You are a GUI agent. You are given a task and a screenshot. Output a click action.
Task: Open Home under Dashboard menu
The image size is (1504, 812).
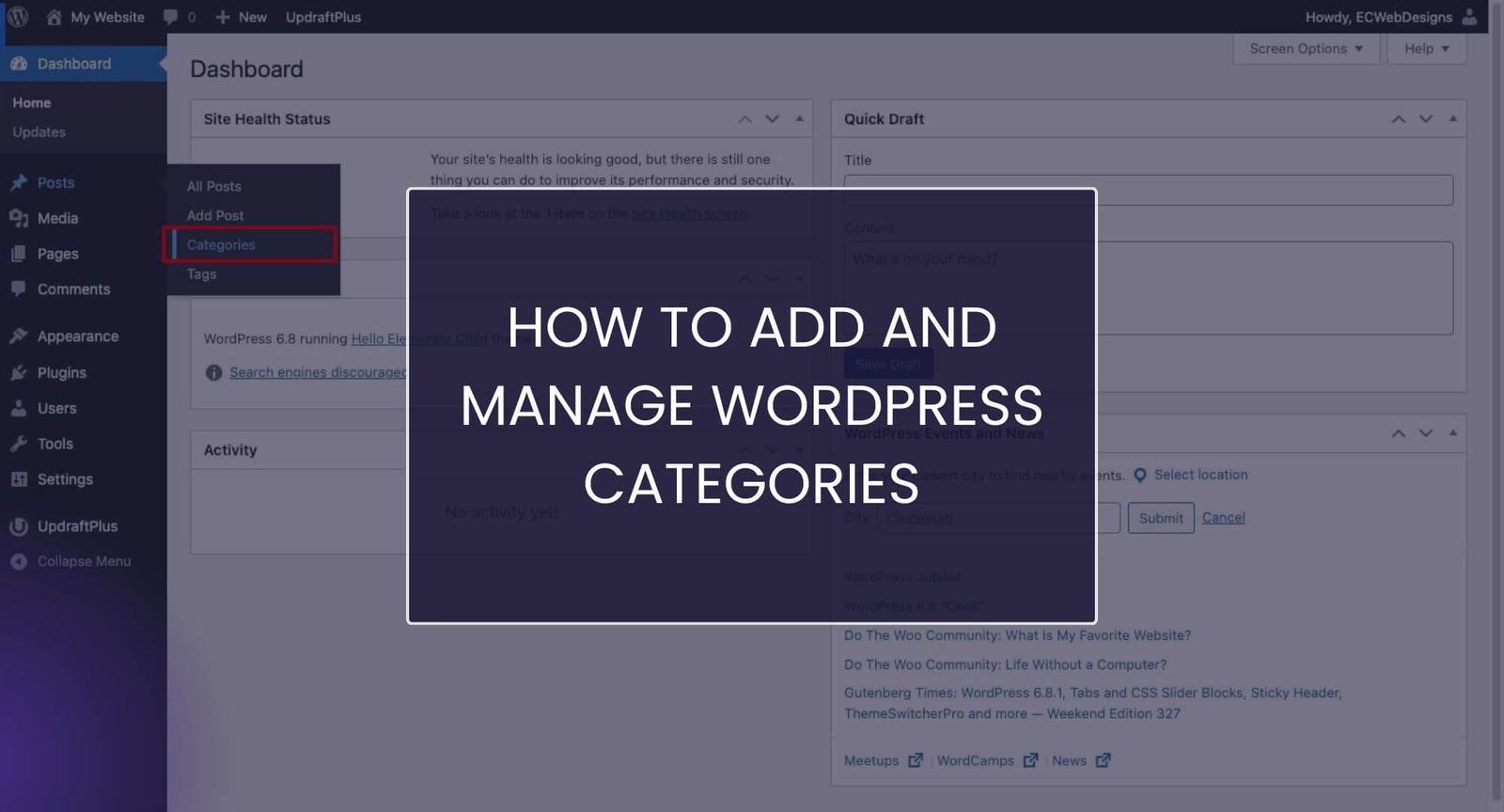point(31,102)
